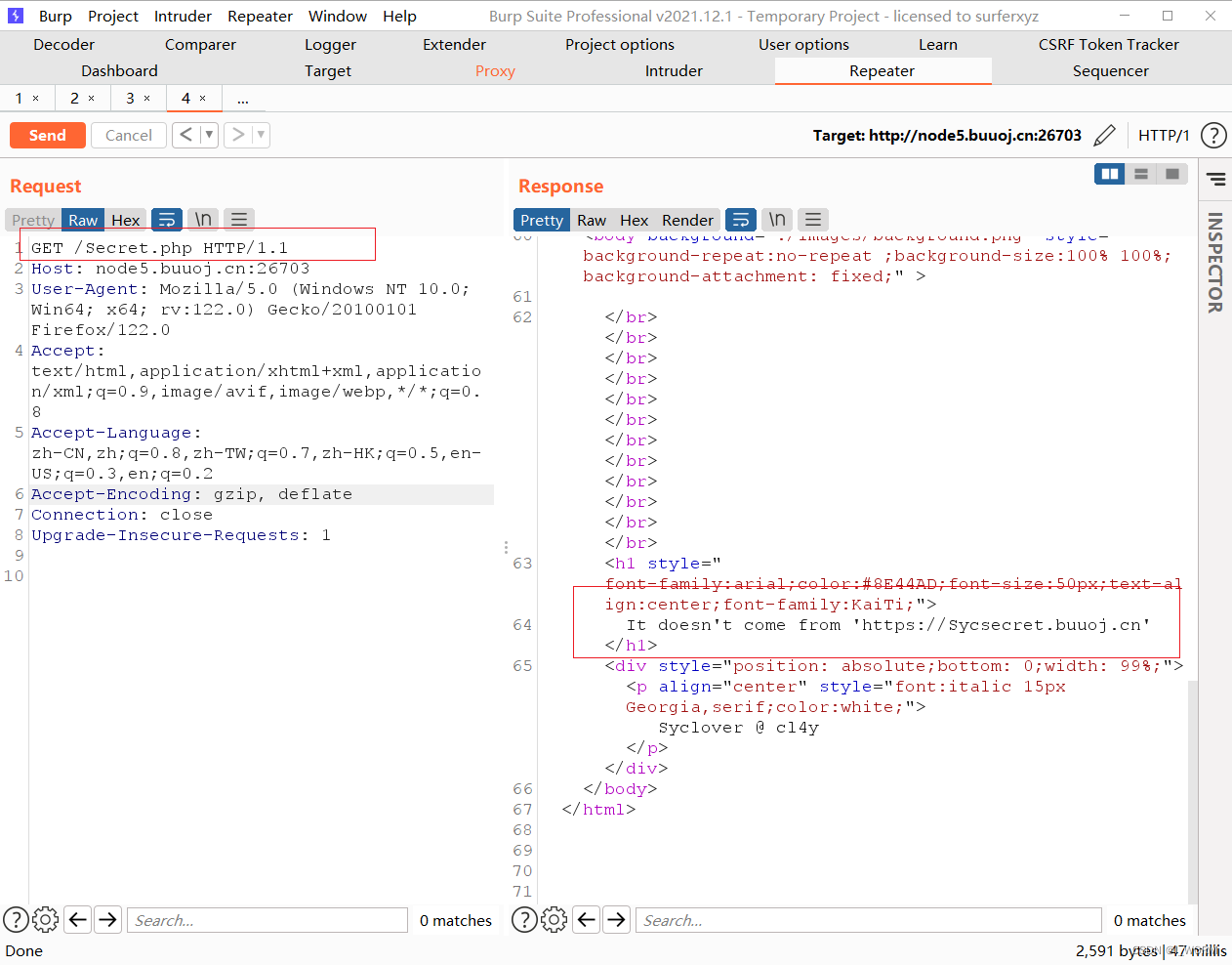The image size is (1232, 965).
Task: Click the edit target pencil icon
Action: pyautogui.click(x=1104, y=136)
